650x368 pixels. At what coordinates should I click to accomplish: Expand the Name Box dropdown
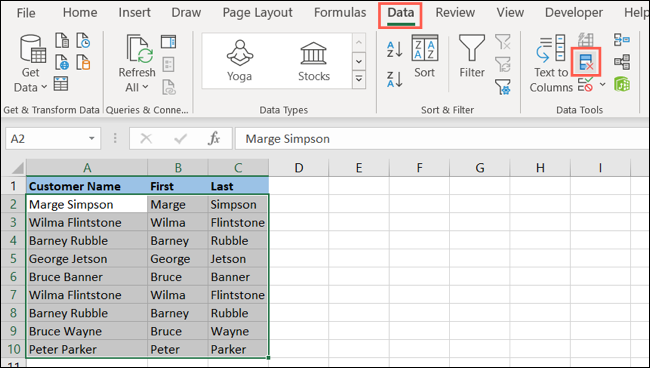point(92,139)
